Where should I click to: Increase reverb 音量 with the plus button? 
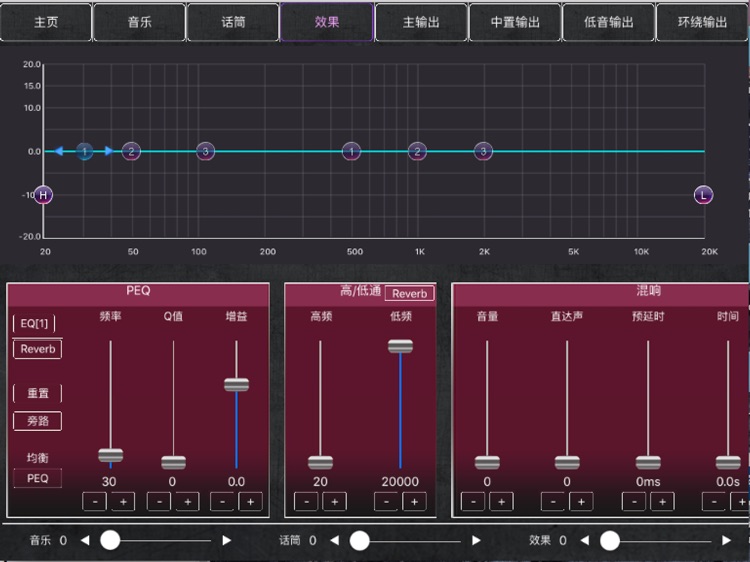(x=501, y=502)
